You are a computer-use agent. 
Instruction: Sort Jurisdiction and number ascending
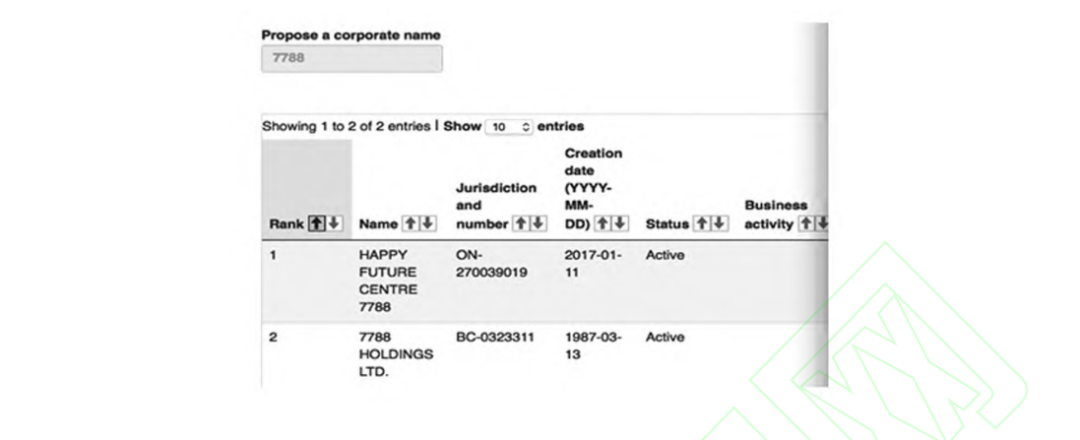(x=521, y=224)
